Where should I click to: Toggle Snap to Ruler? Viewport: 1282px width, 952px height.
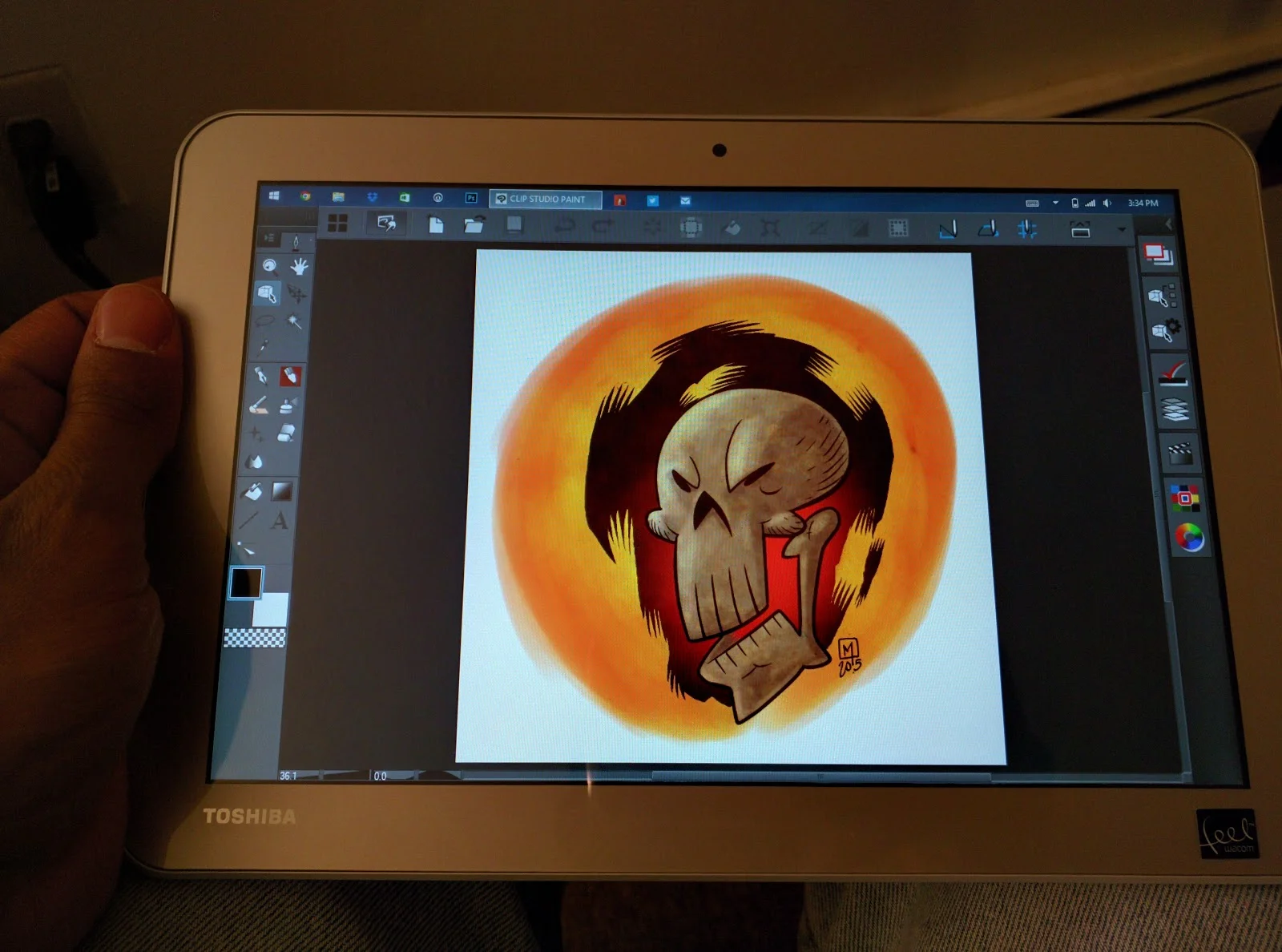pyautogui.click(x=948, y=230)
